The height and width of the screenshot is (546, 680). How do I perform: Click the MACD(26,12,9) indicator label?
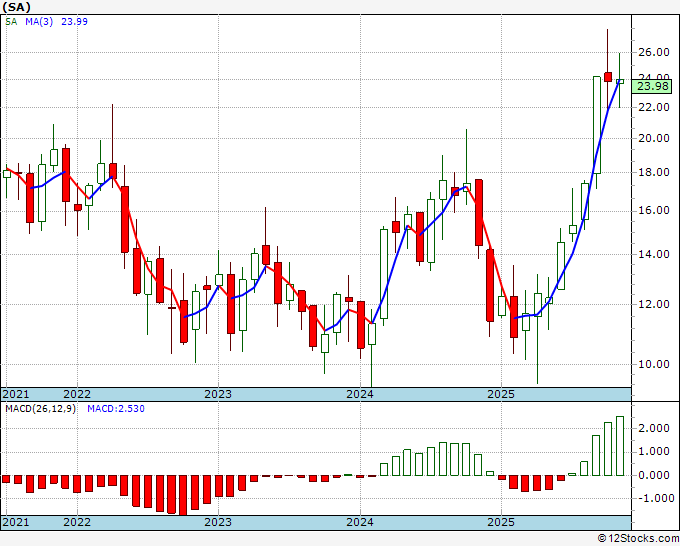click(40, 409)
